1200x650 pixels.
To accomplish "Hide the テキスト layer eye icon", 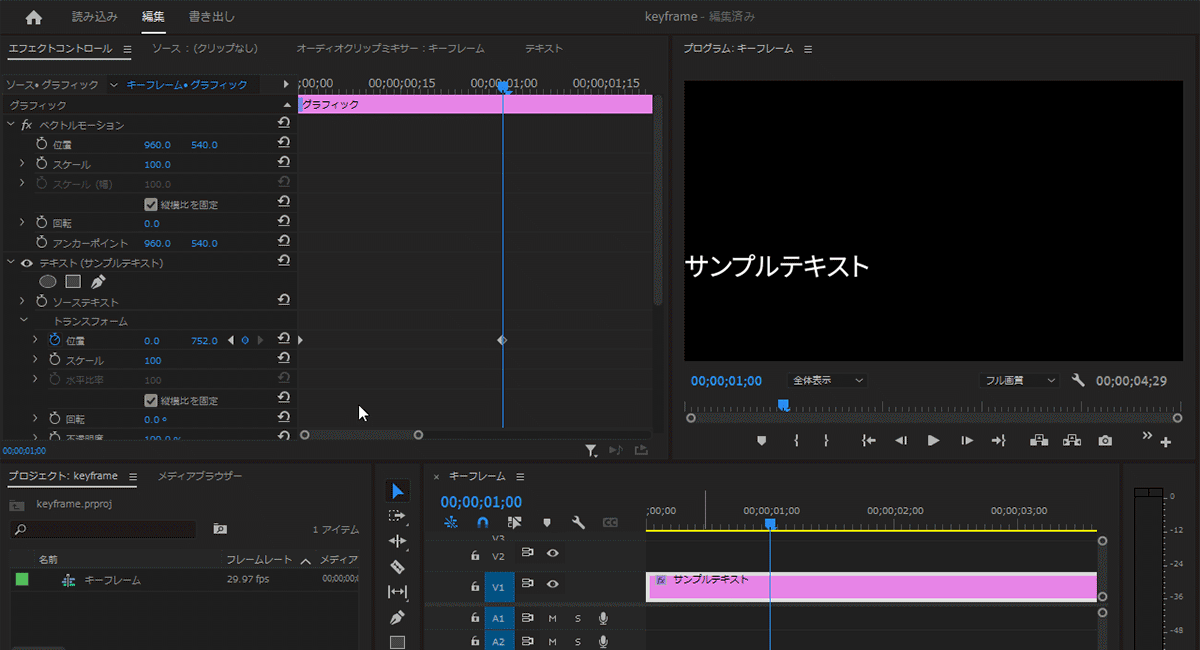I will 27,263.
